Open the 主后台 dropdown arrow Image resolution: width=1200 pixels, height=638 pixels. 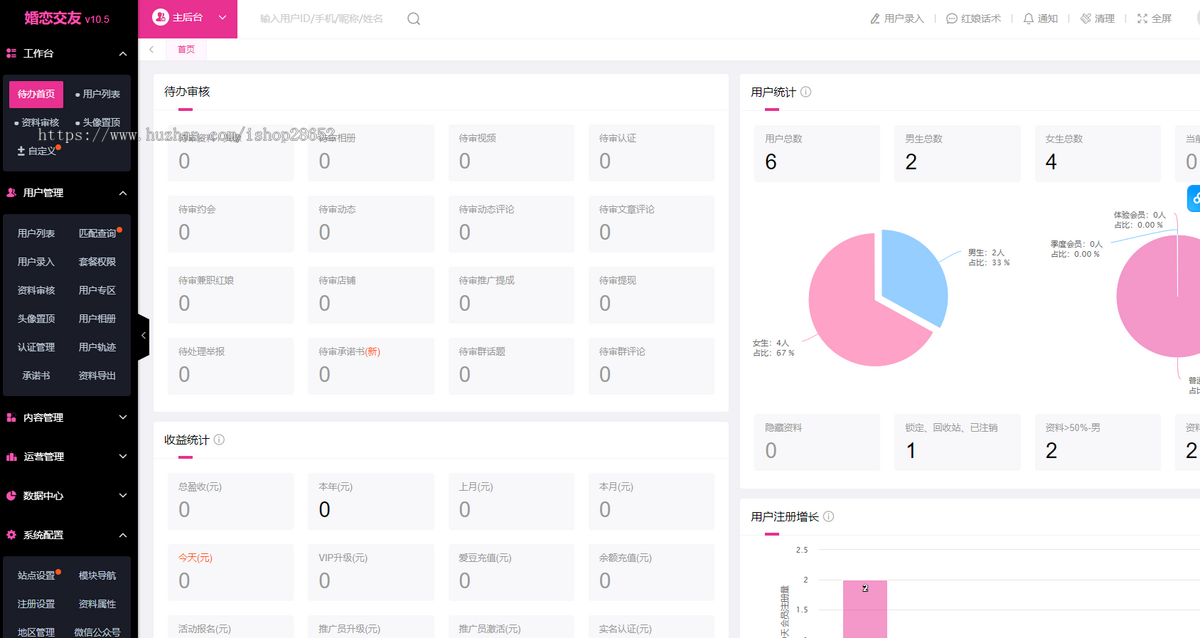click(222, 18)
